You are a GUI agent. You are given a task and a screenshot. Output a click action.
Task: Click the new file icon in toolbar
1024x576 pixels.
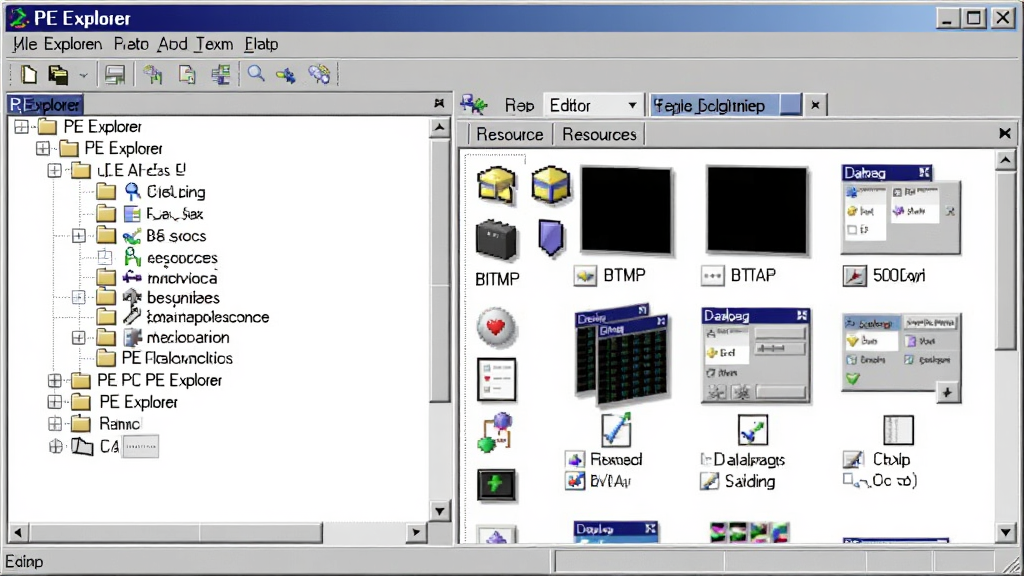(x=29, y=74)
